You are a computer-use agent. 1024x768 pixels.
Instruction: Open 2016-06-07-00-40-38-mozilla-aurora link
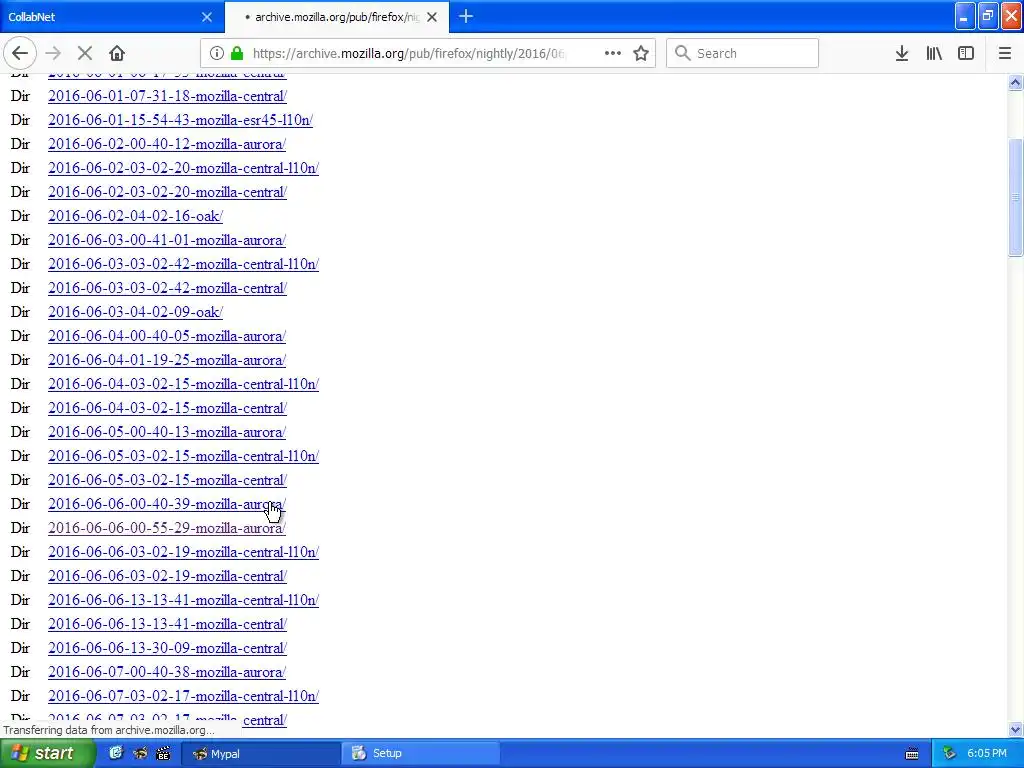point(167,672)
